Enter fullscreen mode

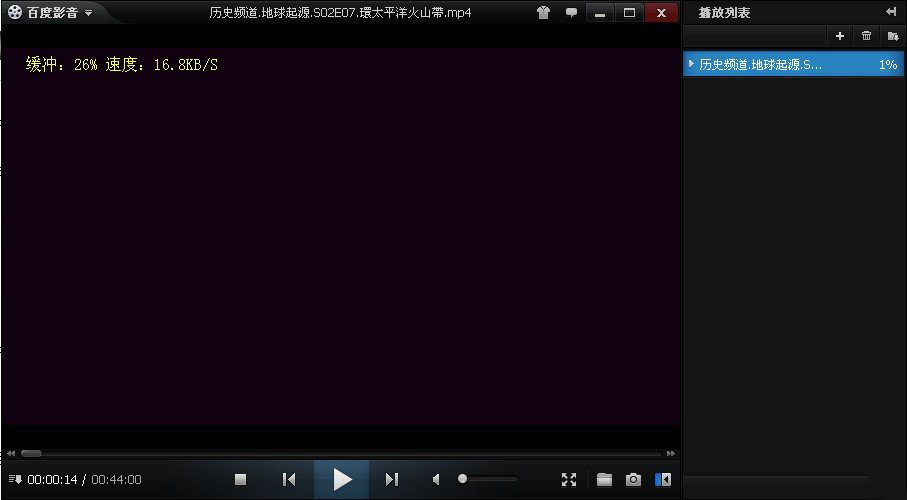569,480
